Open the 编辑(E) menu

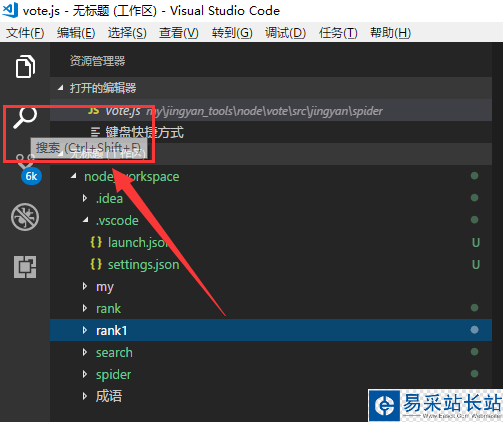[x=76, y=33]
